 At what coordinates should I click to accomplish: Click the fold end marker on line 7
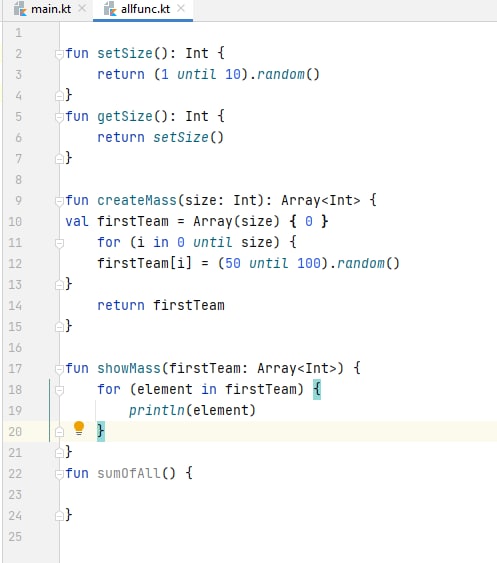click(x=59, y=159)
